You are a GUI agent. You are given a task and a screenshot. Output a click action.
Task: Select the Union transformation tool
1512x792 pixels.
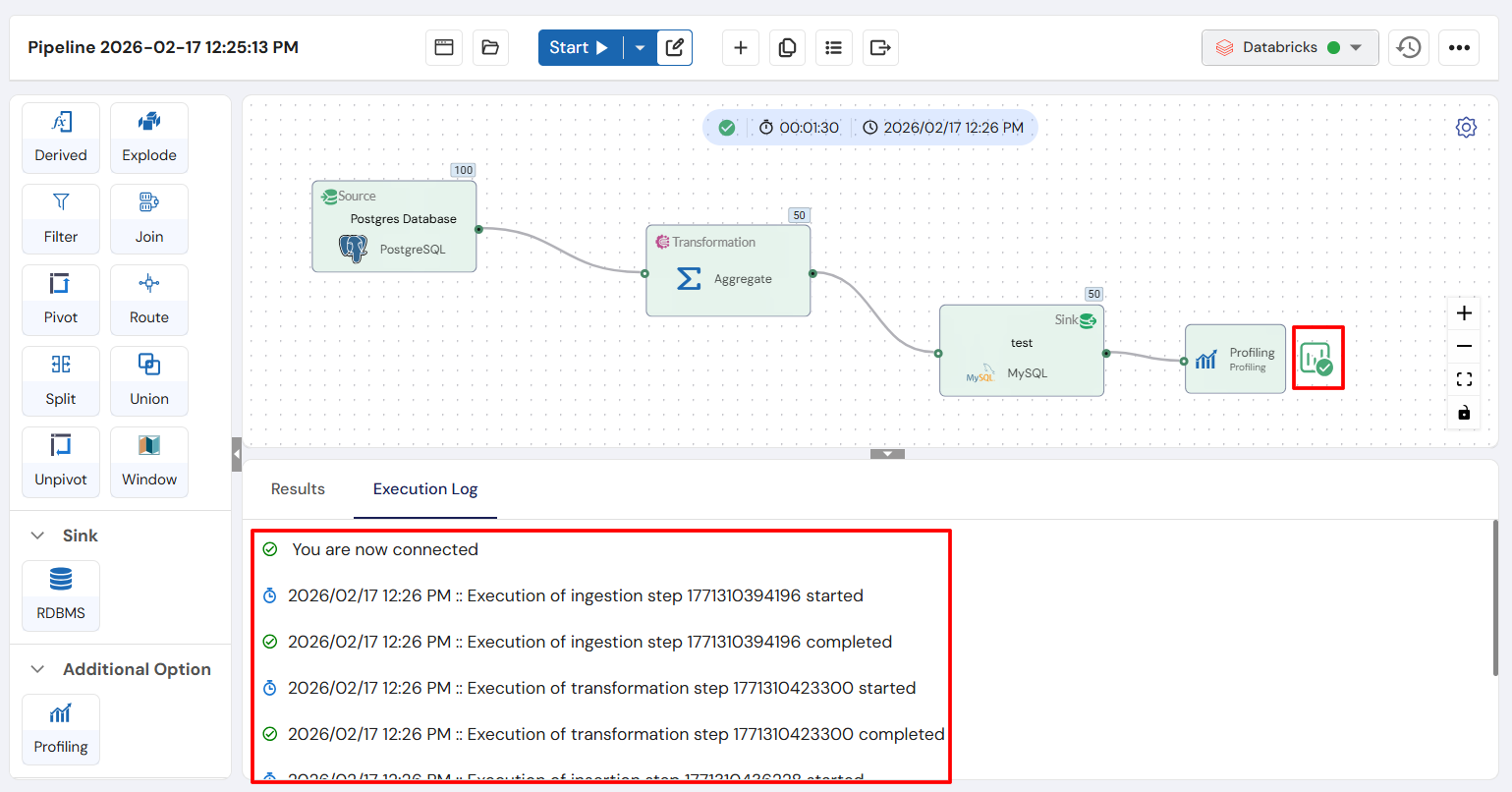point(148,380)
